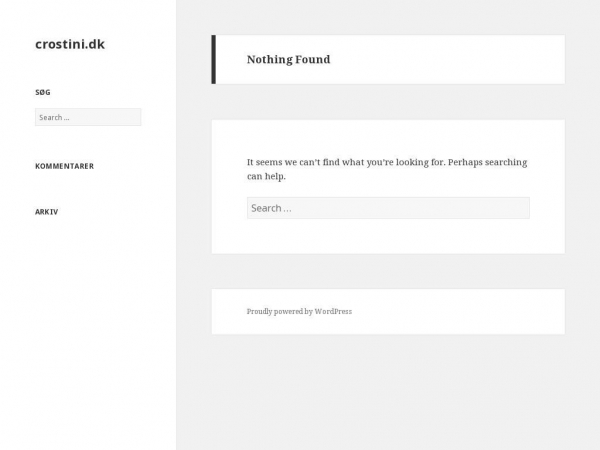Click the empty footer area beside the WordPress link
The image size is (600, 450).
tap(455, 311)
